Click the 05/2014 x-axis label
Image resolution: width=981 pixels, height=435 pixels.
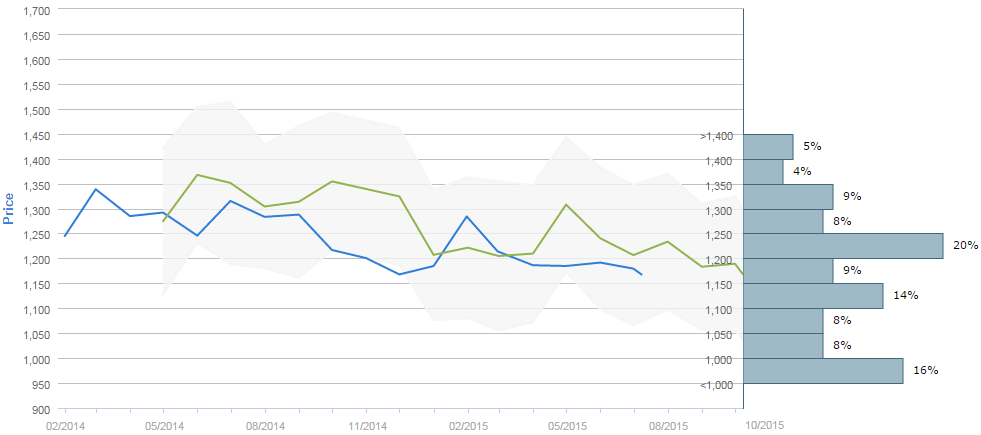[163, 426]
